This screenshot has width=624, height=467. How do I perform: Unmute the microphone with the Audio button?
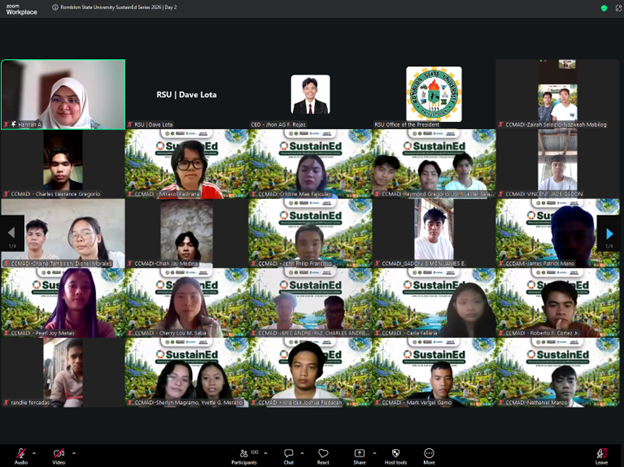pos(21,453)
